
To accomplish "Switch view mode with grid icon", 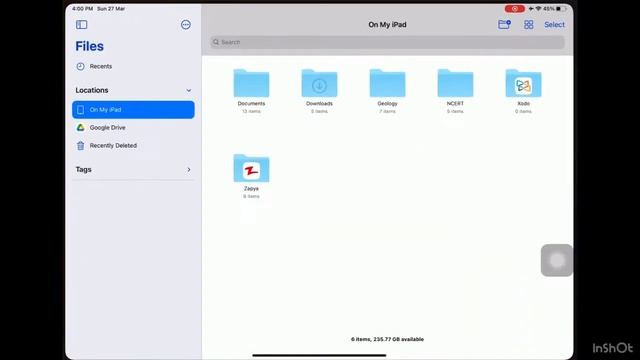I will [529, 24].
